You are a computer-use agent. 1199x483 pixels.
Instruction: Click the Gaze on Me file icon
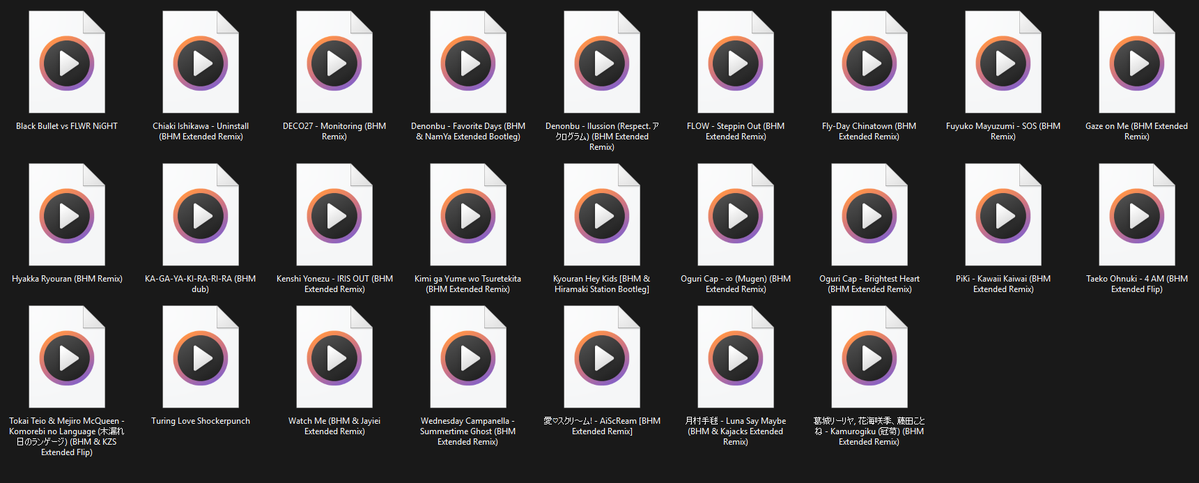[x=1137, y=62]
